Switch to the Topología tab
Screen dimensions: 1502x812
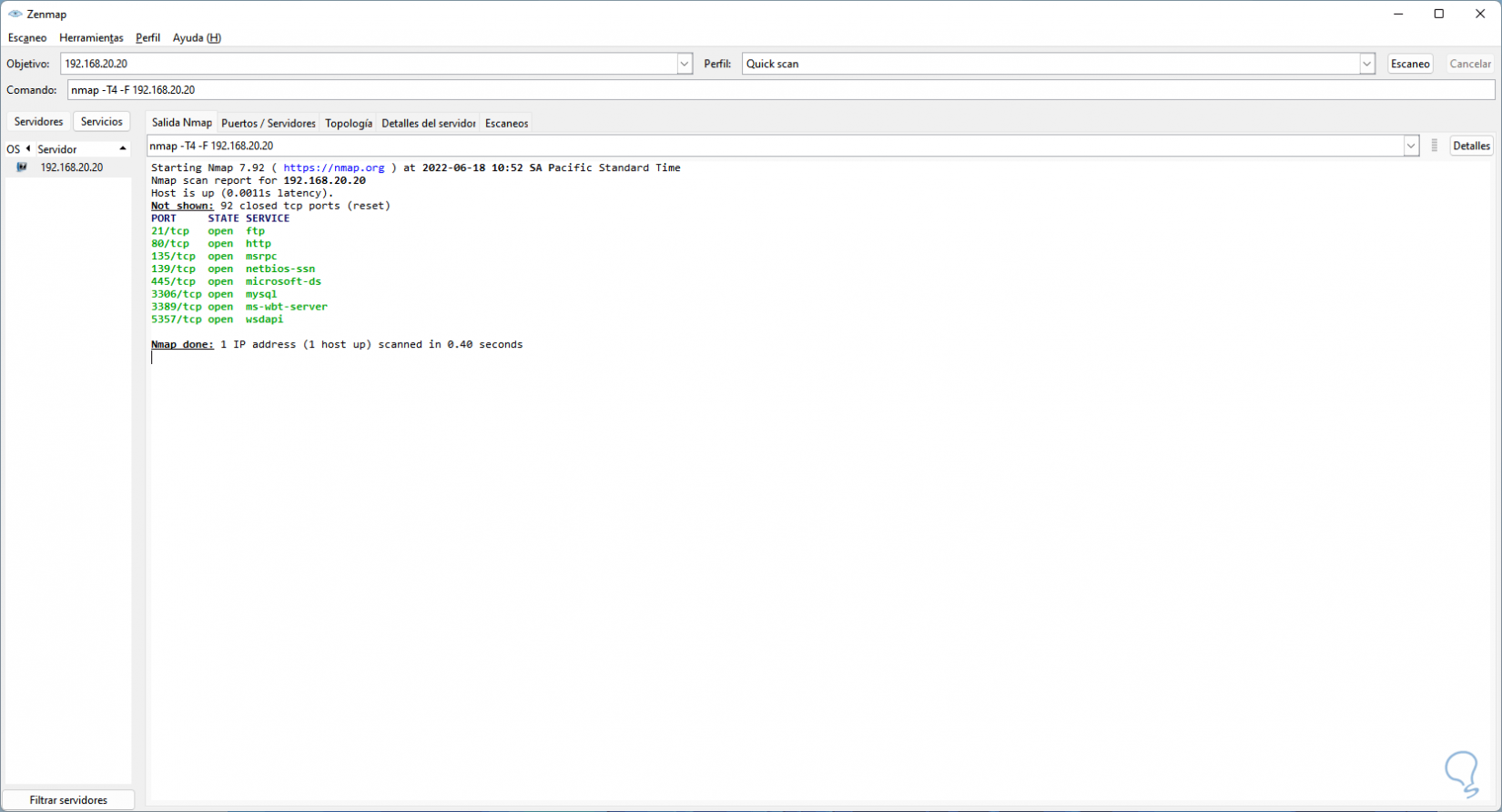click(x=349, y=123)
